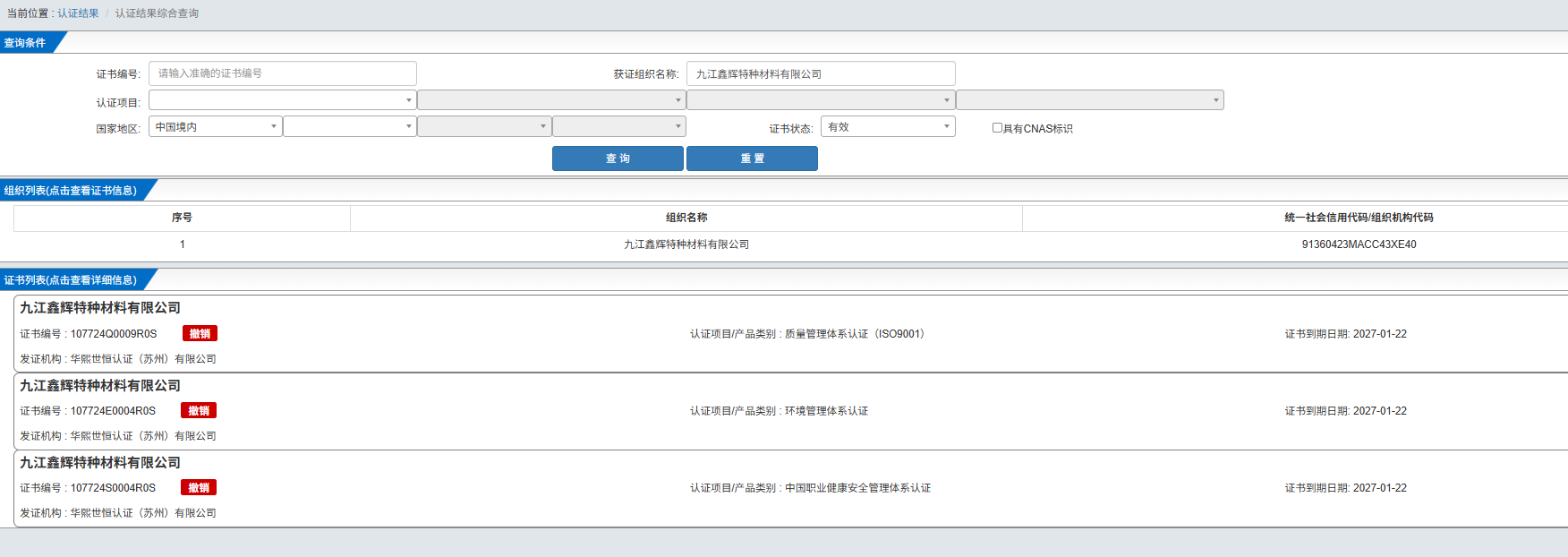Click 中国职业健康安全管理体系认证 category text
1568x557 pixels.
(858, 488)
